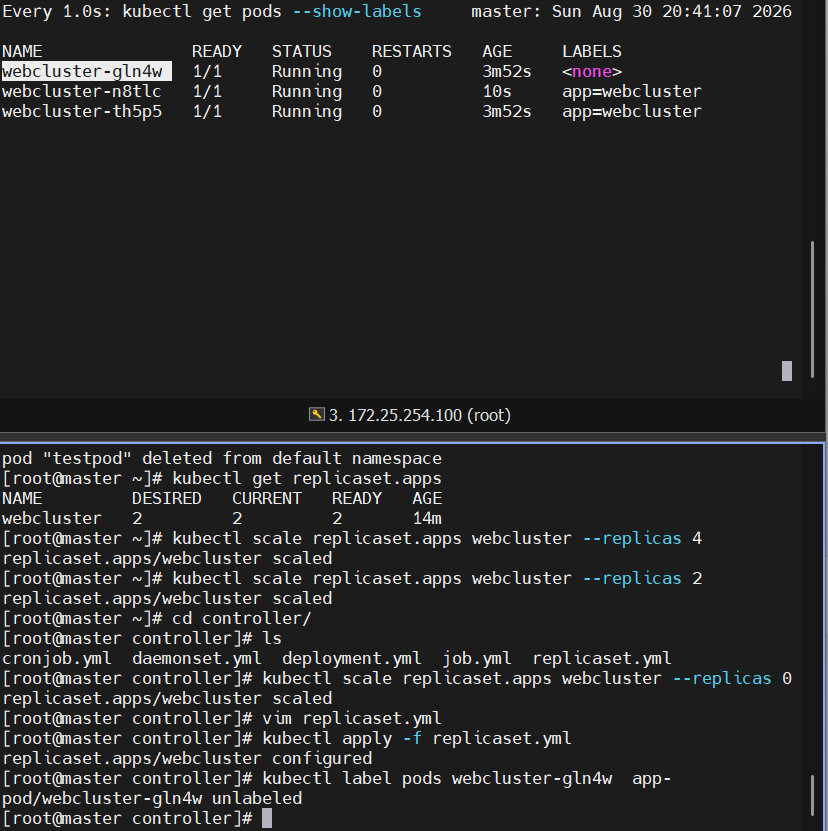Click the DESIRED column header in replicaset output
The height and width of the screenshot is (831, 828).
pos(166,498)
